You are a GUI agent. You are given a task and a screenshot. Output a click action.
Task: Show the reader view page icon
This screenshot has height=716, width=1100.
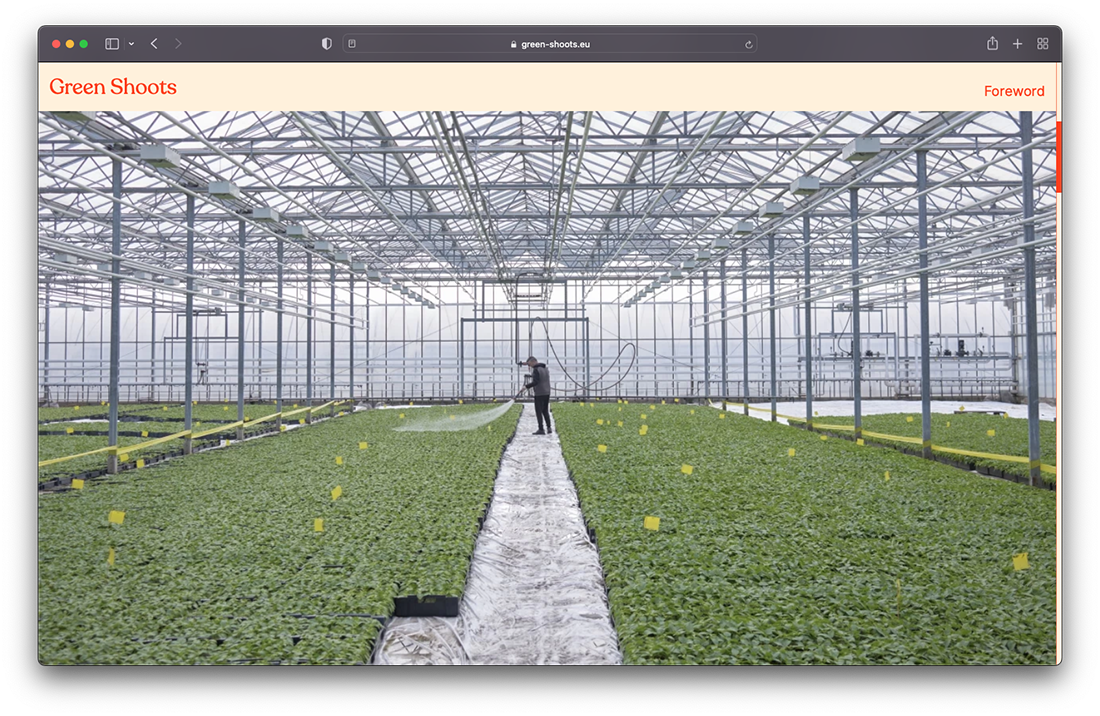(x=352, y=43)
